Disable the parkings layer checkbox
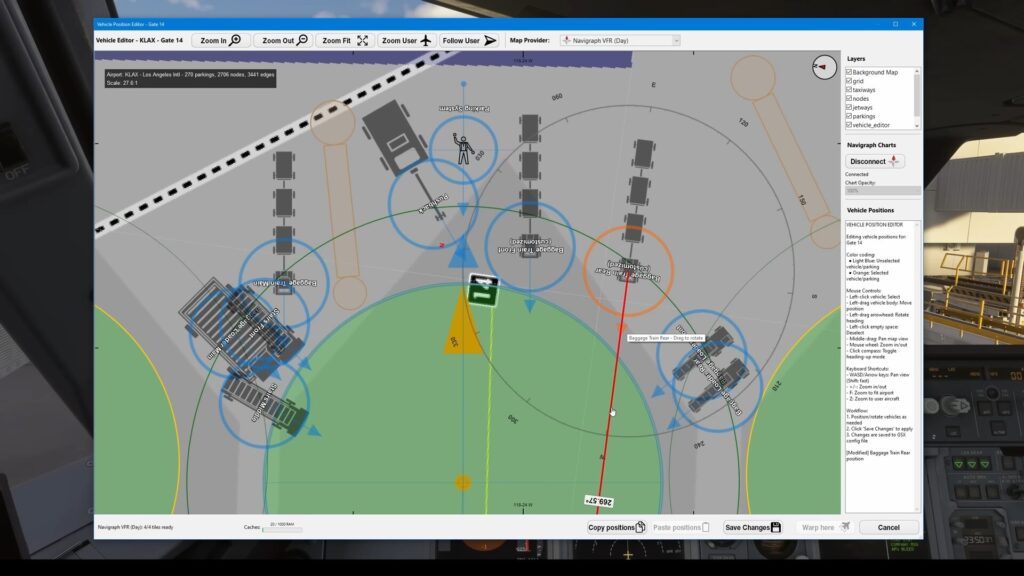This screenshot has height=576, width=1024. (x=849, y=116)
